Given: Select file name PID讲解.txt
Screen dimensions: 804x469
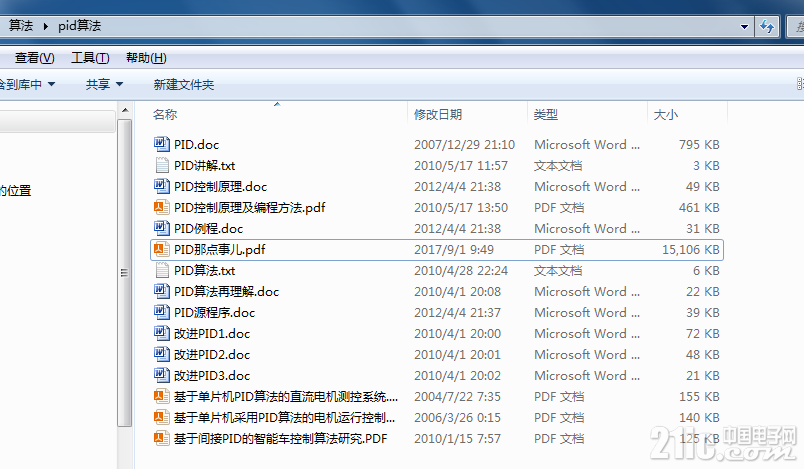Looking at the screenshot, I should 204,166.
